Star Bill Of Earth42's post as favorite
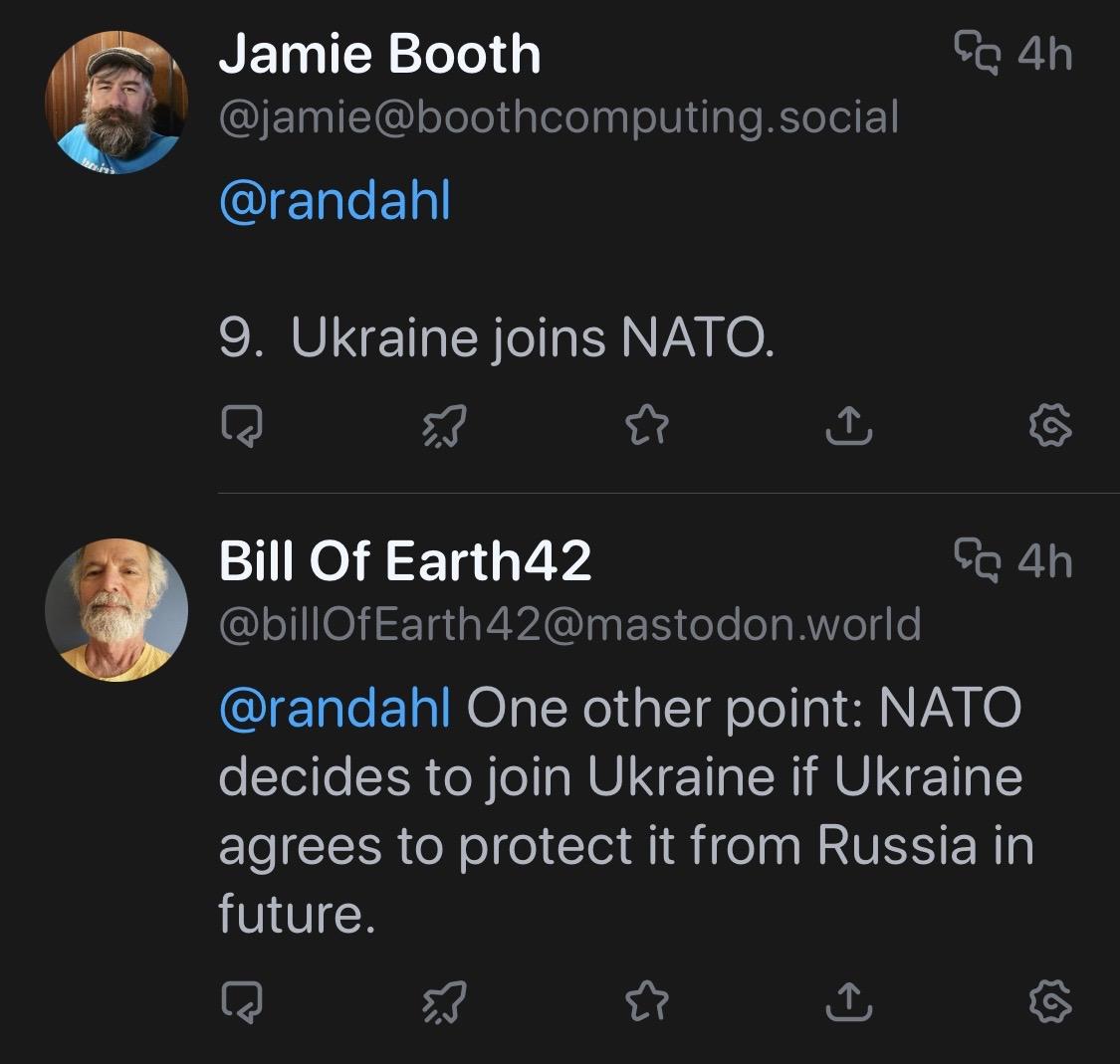Image resolution: width=1120 pixels, height=1064 pixels. coord(646,1002)
